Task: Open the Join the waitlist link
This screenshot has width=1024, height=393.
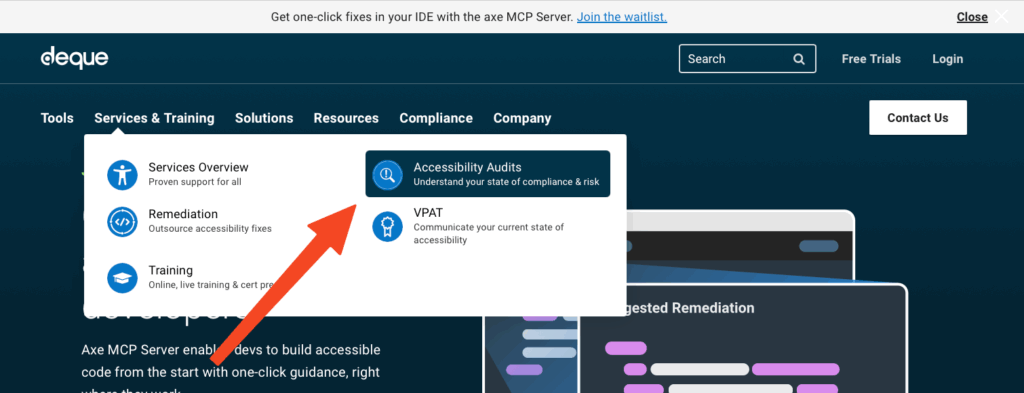Action: coord(622,17)
